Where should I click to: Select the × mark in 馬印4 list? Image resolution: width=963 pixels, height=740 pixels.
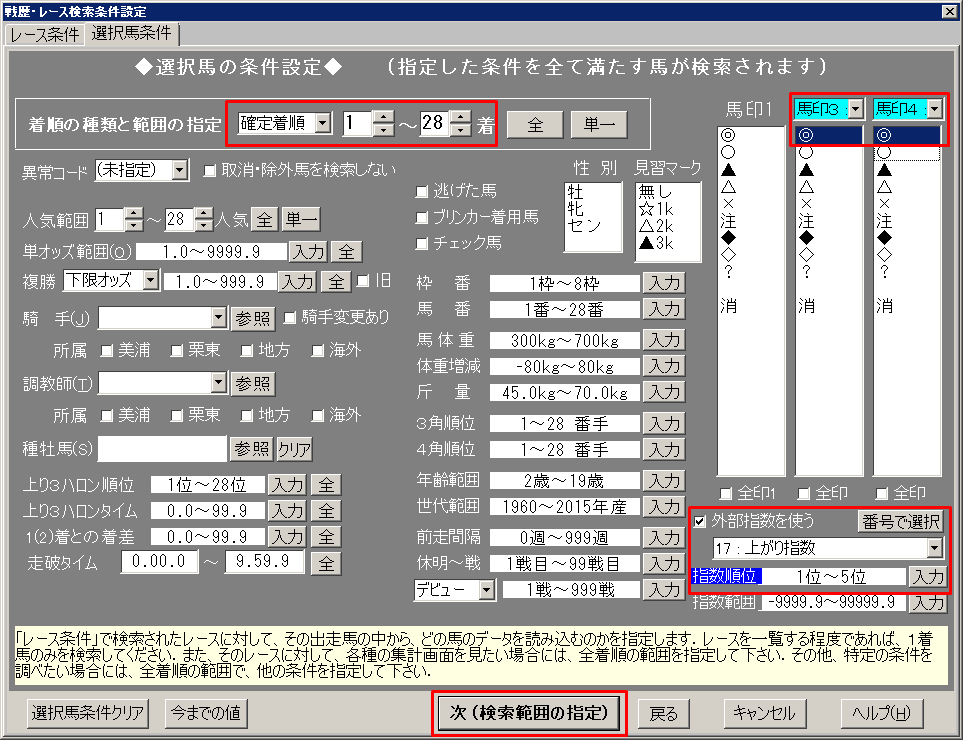(x=884, y=203)
